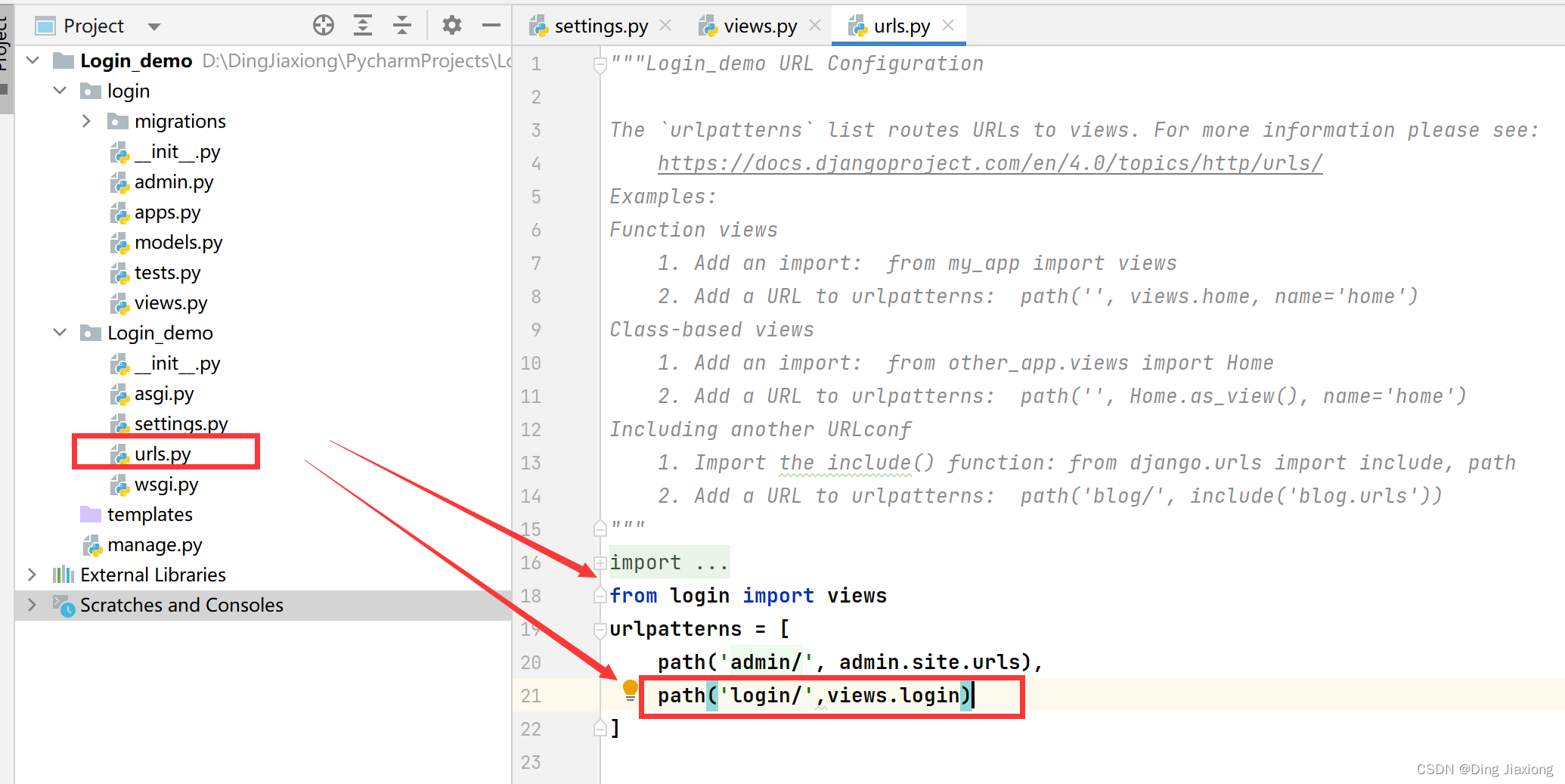Click the yellow lightbulb intention icon
This screenshot has height=784, width=1565.
pyautogui.click(x=630, y=689)
